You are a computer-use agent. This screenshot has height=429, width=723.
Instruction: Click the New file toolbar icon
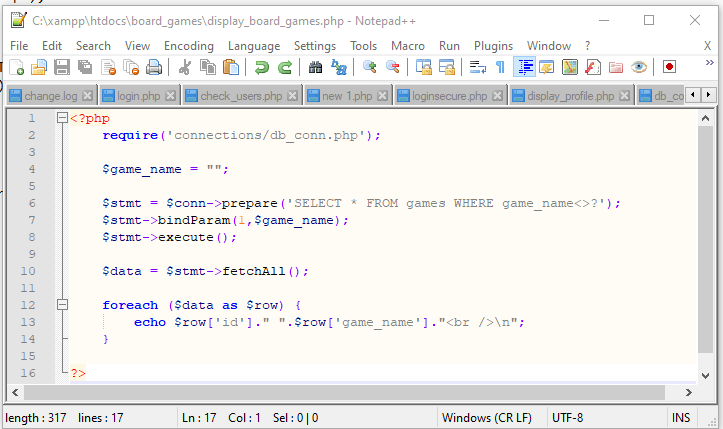17,68
